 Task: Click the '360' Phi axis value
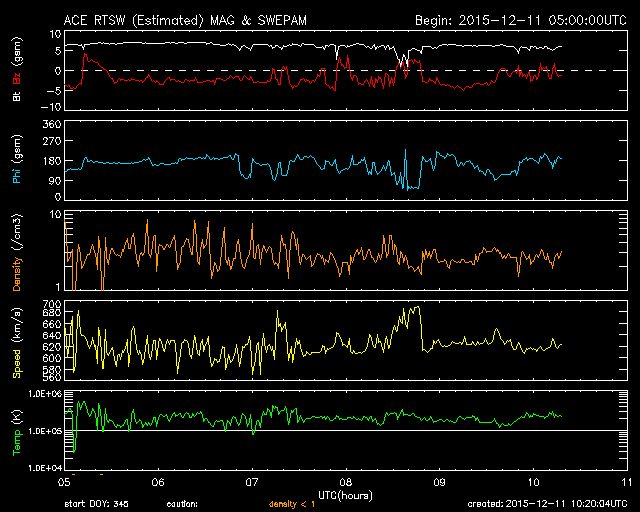pyautogui.click(x=52, y=125)
